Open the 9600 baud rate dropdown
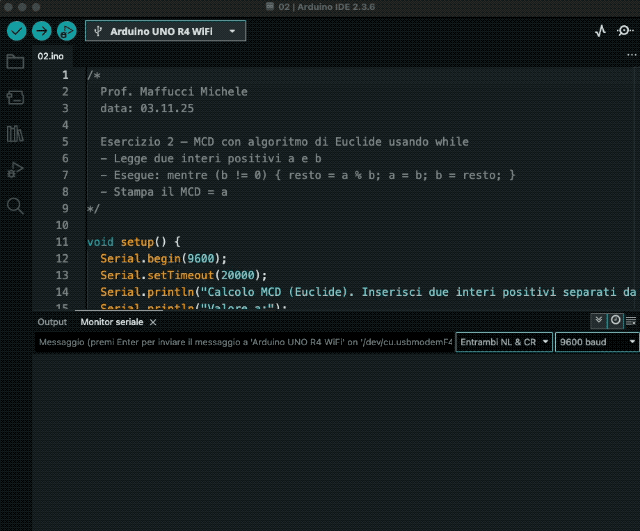640x531 pixels. click(597, 342)
